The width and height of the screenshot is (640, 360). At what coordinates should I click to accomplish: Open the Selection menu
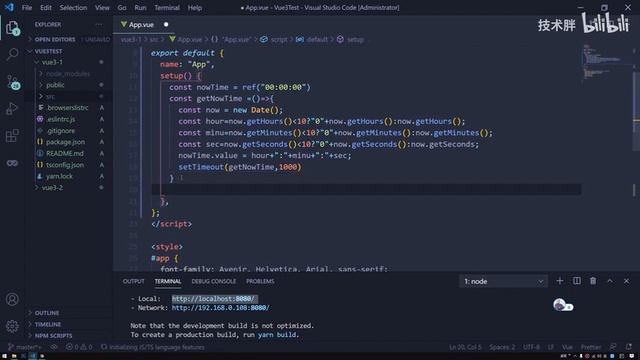[x=73, y=8]
